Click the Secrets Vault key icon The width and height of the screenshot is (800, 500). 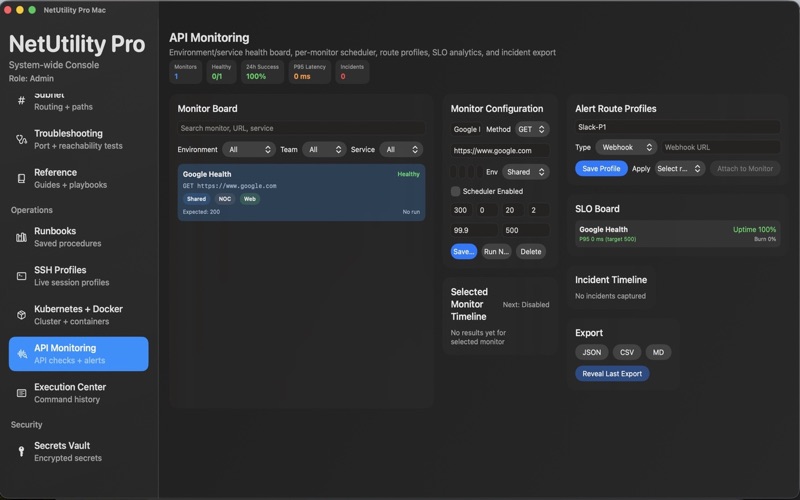coord(21,451)
